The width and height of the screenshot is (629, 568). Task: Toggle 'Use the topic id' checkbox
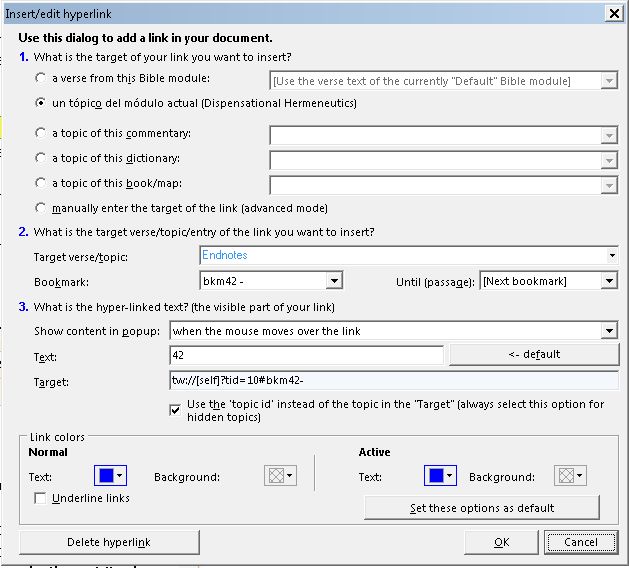(175, 410)
